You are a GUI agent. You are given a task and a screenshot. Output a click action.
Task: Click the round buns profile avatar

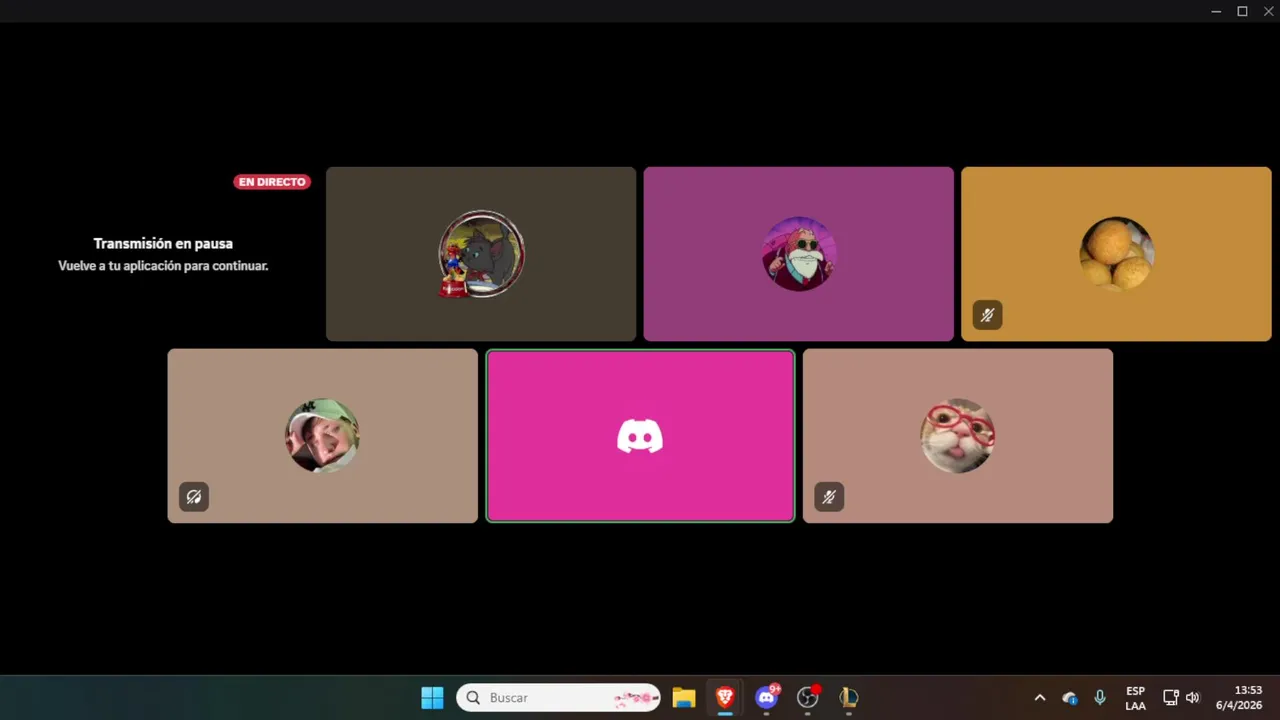tap(1116, 254)
